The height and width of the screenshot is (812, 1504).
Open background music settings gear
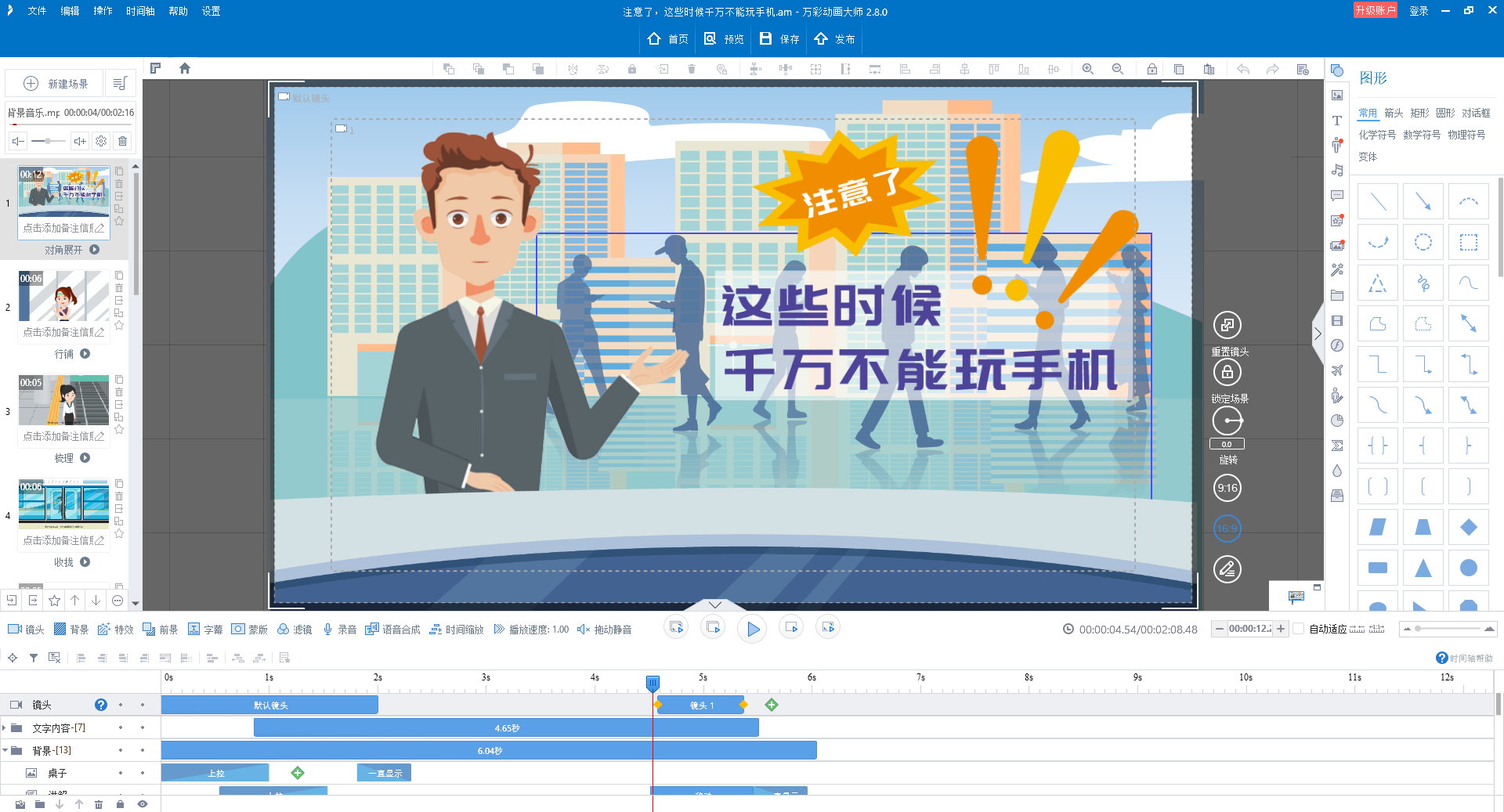(101, 141)
